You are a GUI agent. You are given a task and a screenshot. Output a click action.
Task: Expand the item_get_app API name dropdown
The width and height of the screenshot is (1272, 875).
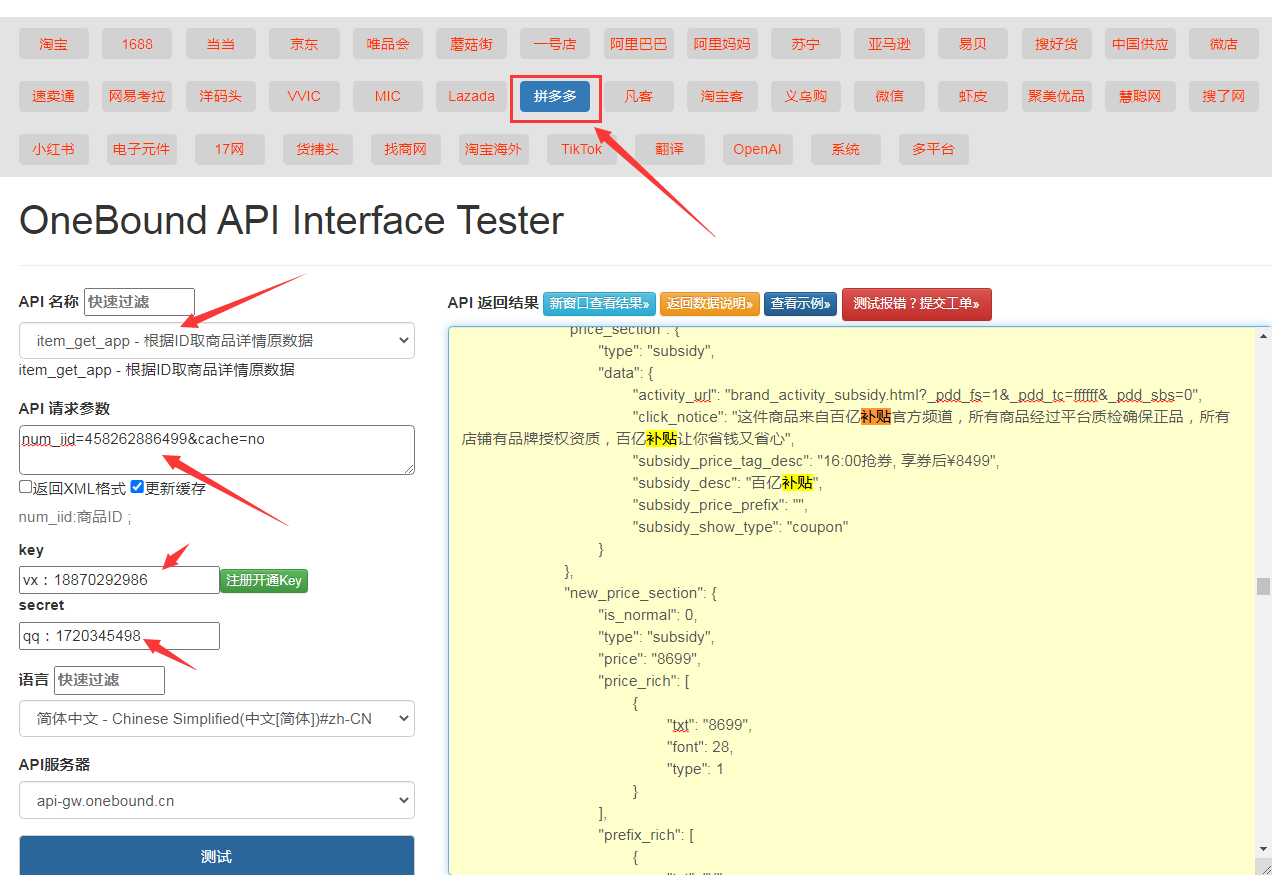tap(217, 340)
